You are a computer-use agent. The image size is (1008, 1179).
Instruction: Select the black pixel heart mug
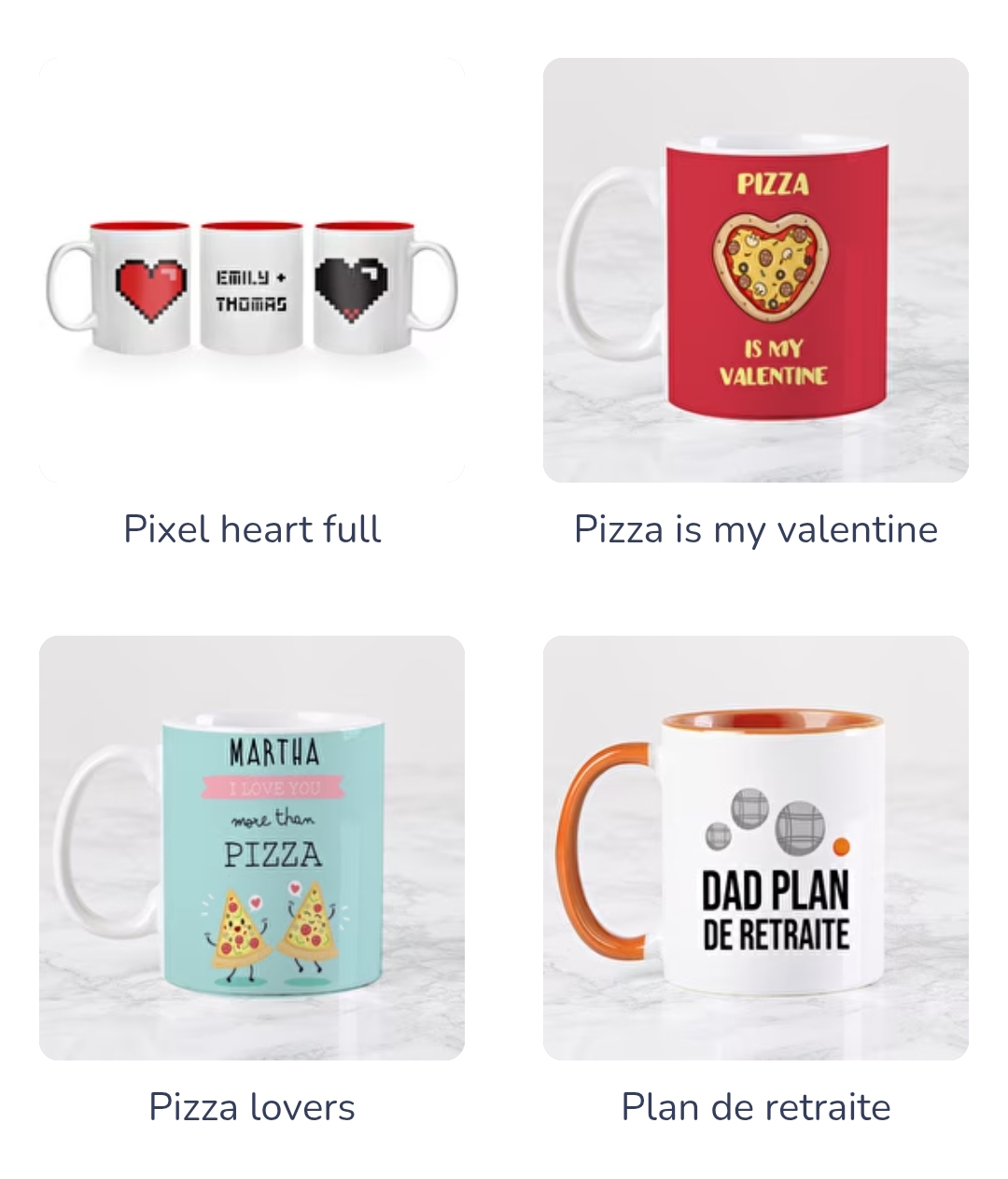tap(385, 287)
